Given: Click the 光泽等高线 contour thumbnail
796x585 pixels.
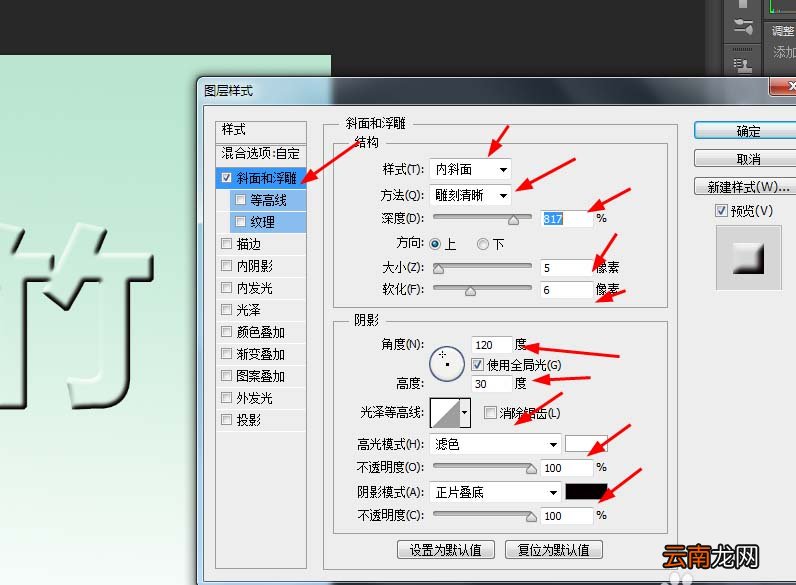Looking at the screenshot, I should tap(445, 412).
